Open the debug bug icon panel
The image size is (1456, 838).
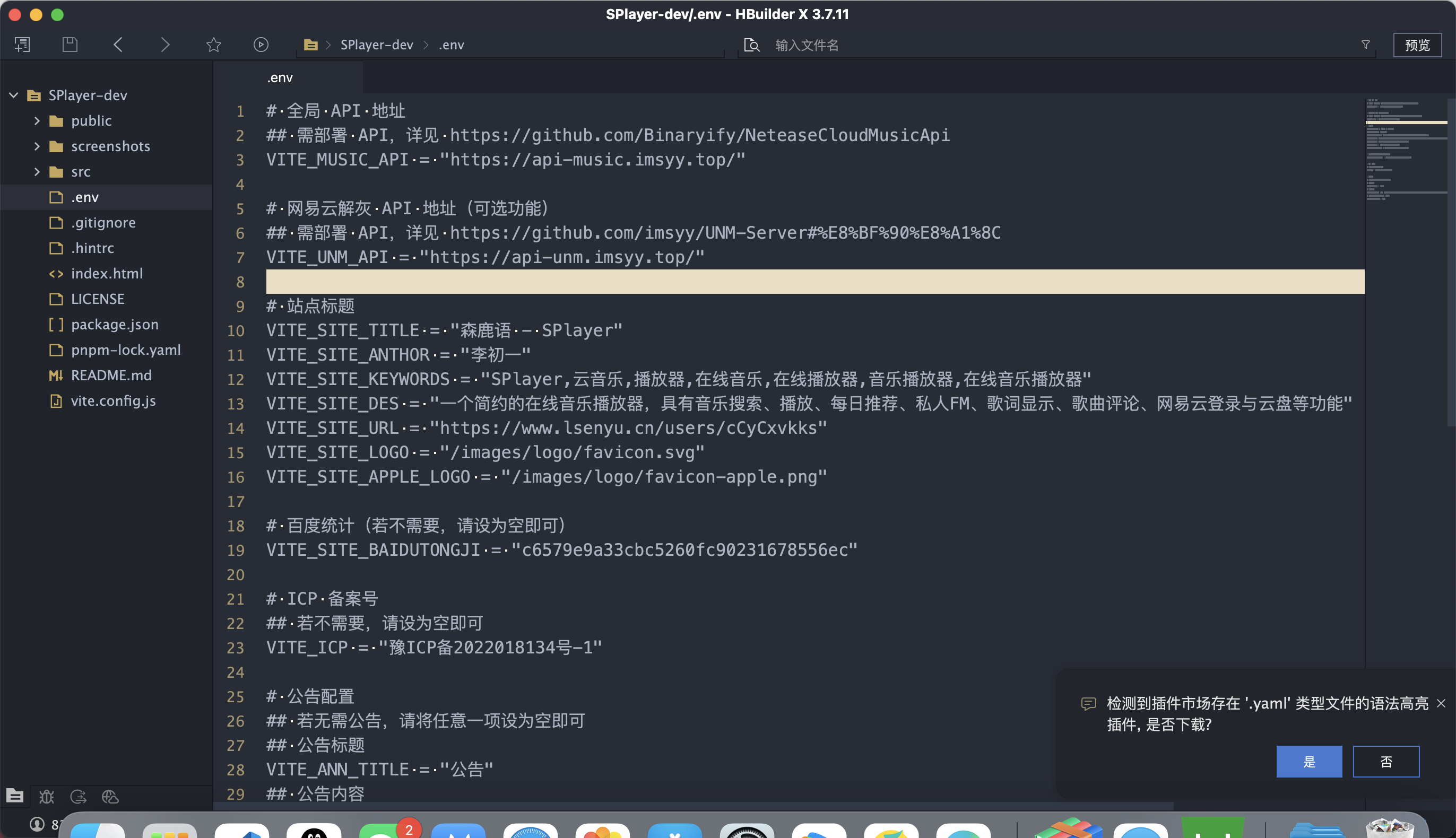(47, 797)
